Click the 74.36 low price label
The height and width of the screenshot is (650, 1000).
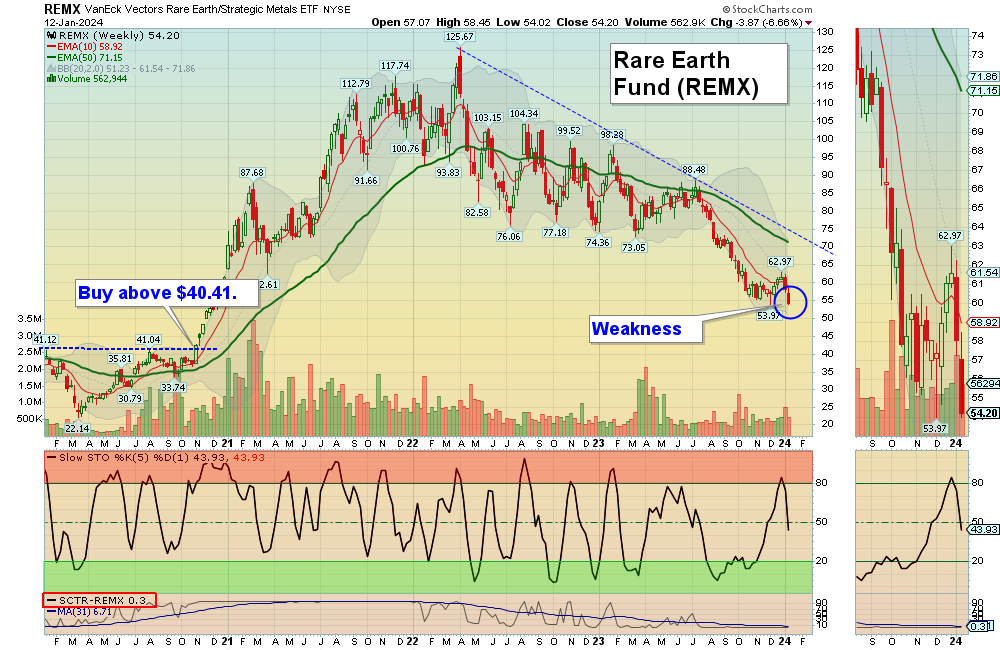point(598,242)
